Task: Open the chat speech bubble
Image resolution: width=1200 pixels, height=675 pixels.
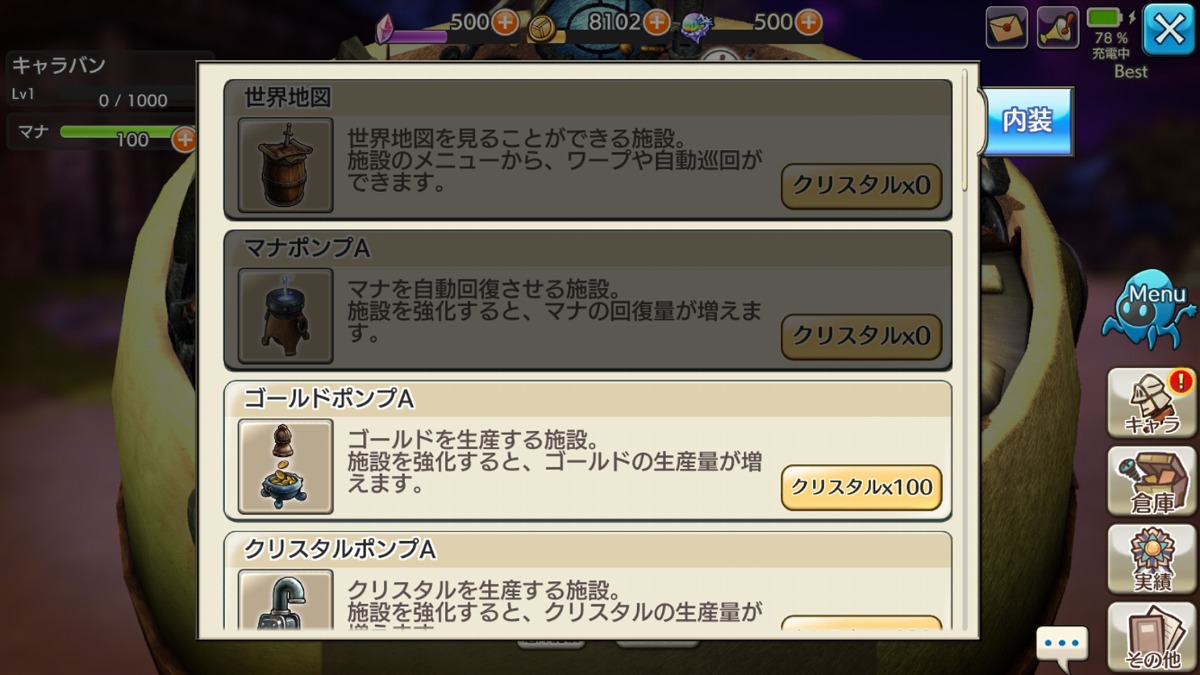Action: (x=1061, y=644)
